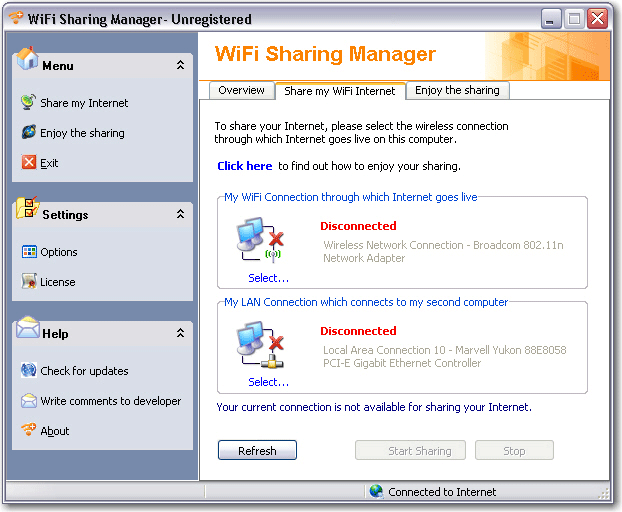Click the WiFi Sharing Manager title bar icon
The width and height of the screenshot is (622, 512).
tap(16, 18)
